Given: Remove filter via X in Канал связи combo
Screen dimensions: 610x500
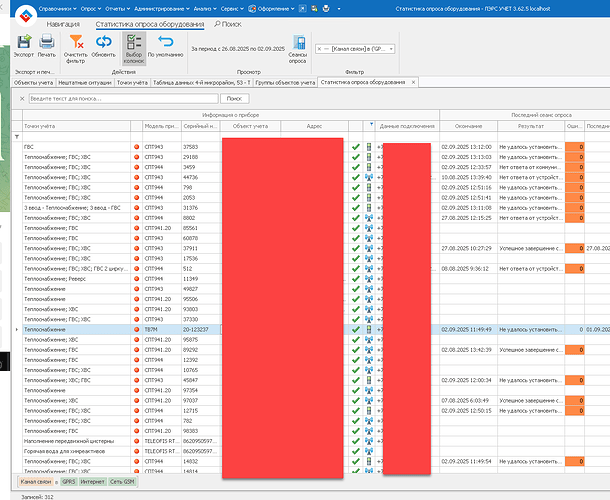Looking at the screenshot, I should [x=319, y=49].
